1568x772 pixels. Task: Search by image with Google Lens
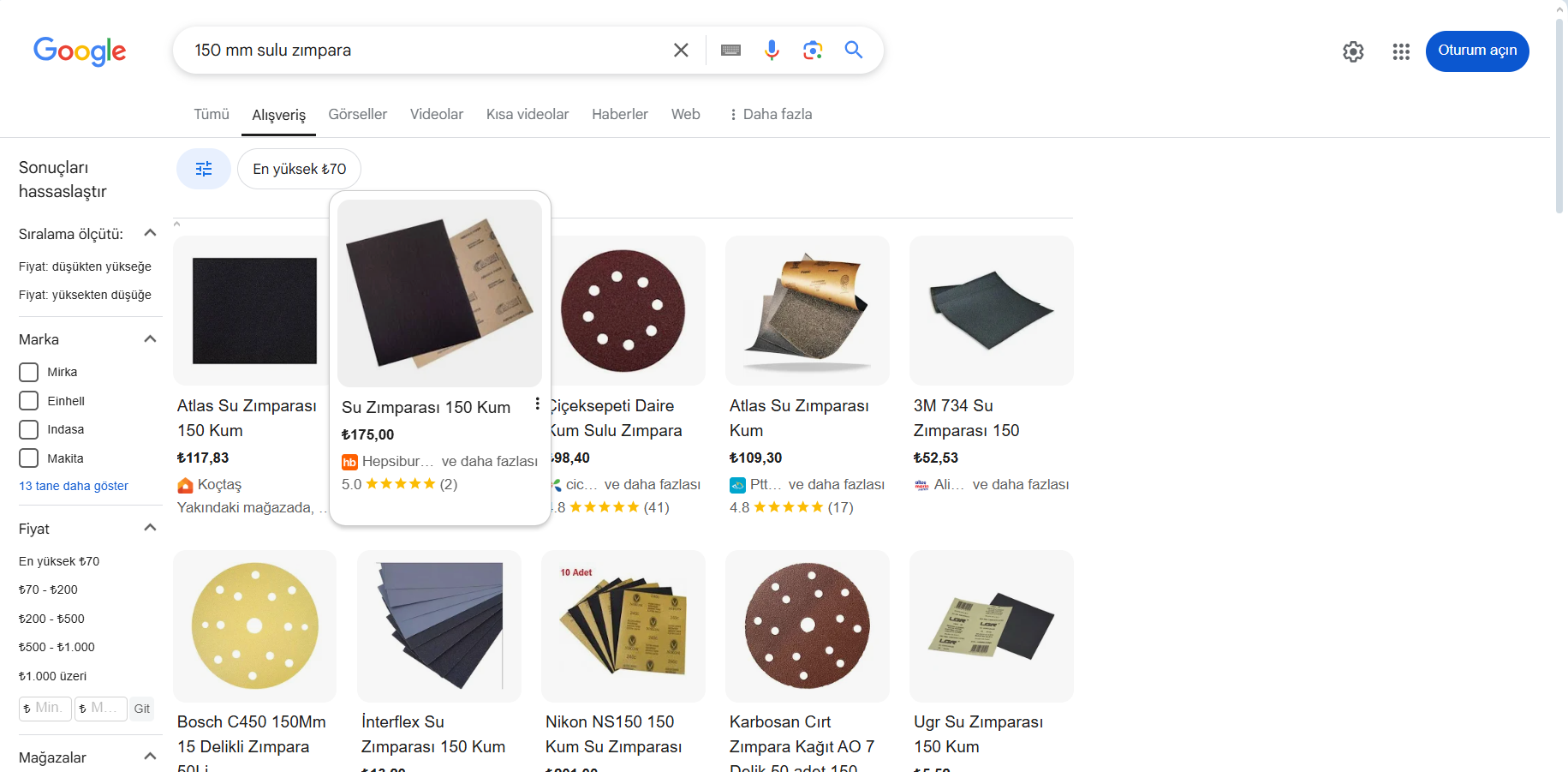tap(812, 51)
